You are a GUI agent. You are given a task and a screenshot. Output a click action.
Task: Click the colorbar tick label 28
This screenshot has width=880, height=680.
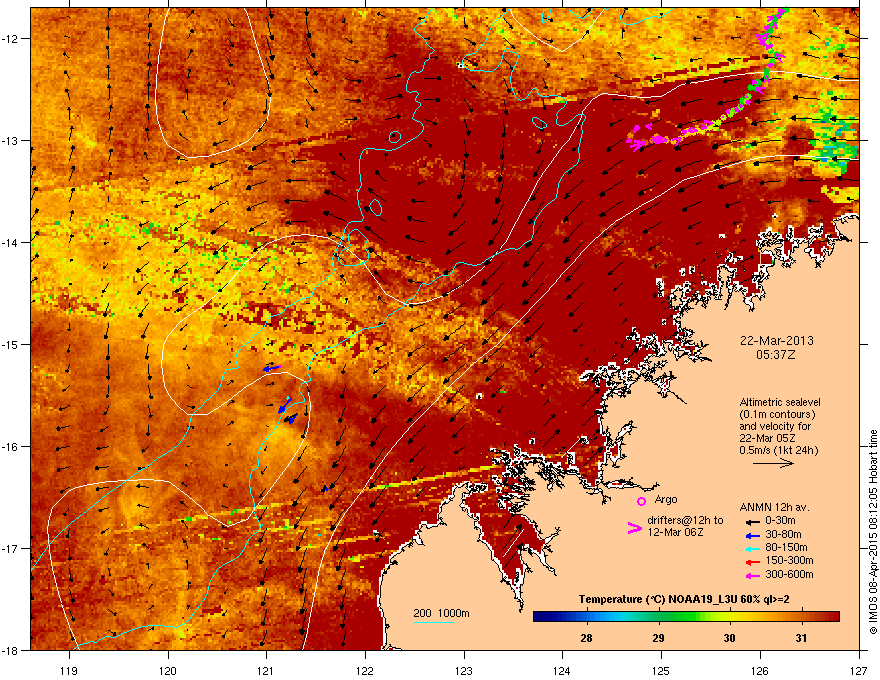pyautogui.click(x=586, y=638)
